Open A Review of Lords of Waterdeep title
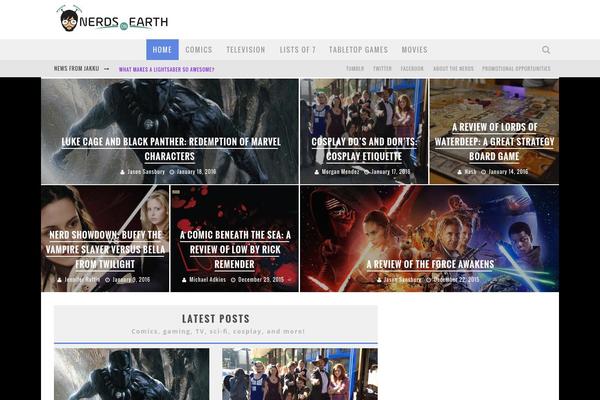The width and height of the screenshot is (600, 400). pos(494,142)
